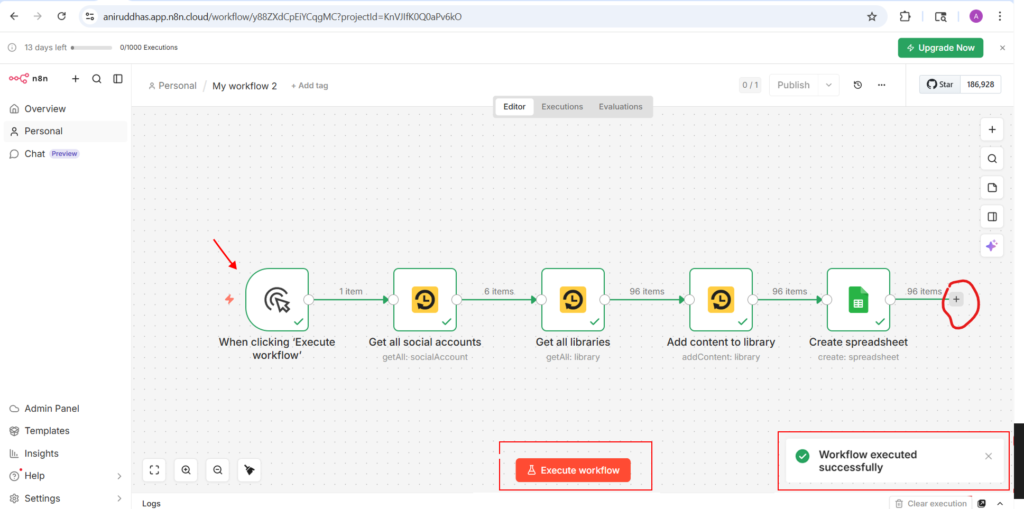Click the Publish button
The width and height of the screenshot is (1024, 509).
coord(793,85)
